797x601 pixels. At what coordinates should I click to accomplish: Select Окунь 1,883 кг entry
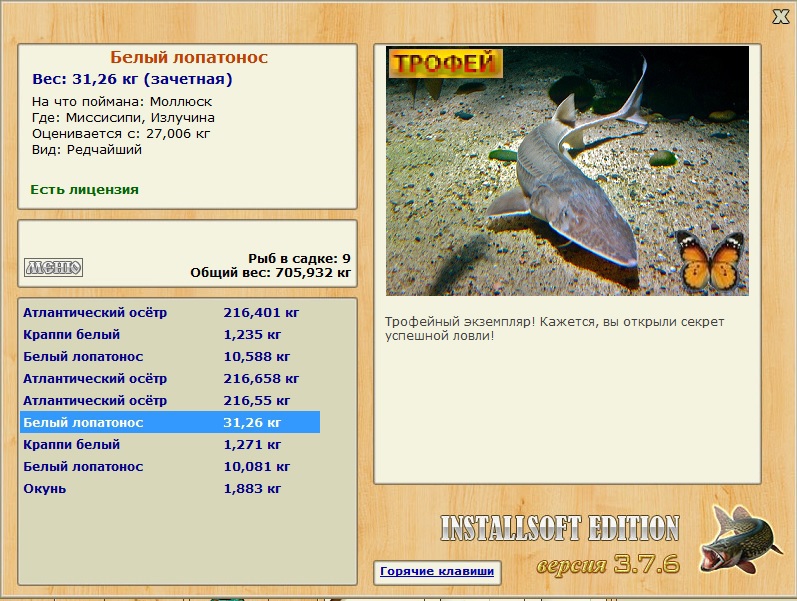[170, 489]
